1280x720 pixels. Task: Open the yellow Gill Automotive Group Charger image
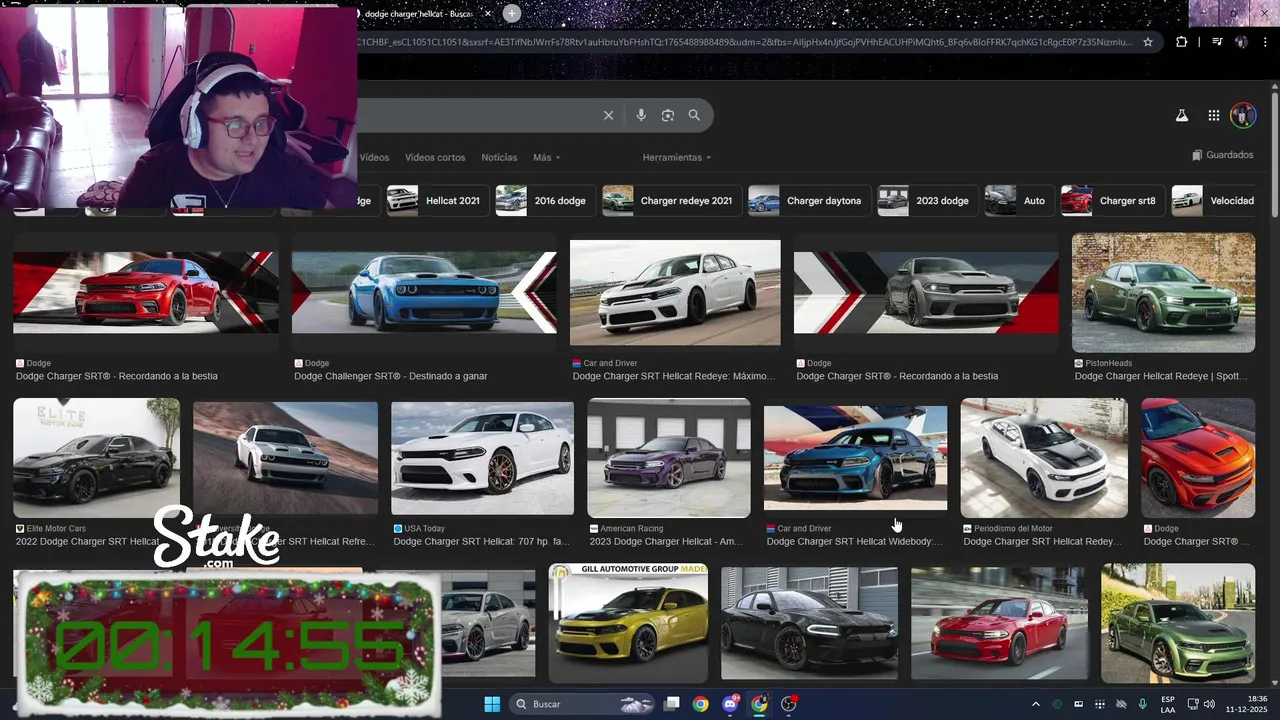pos(628,622)
